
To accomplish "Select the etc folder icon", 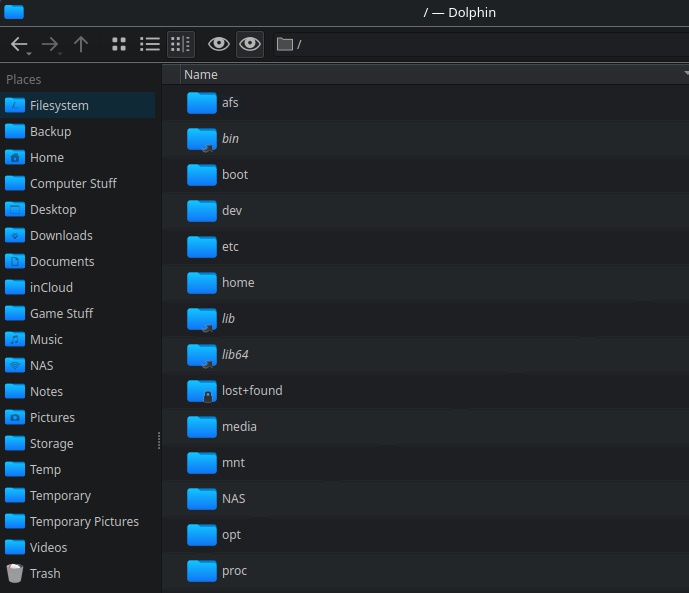I will [202, 247].
